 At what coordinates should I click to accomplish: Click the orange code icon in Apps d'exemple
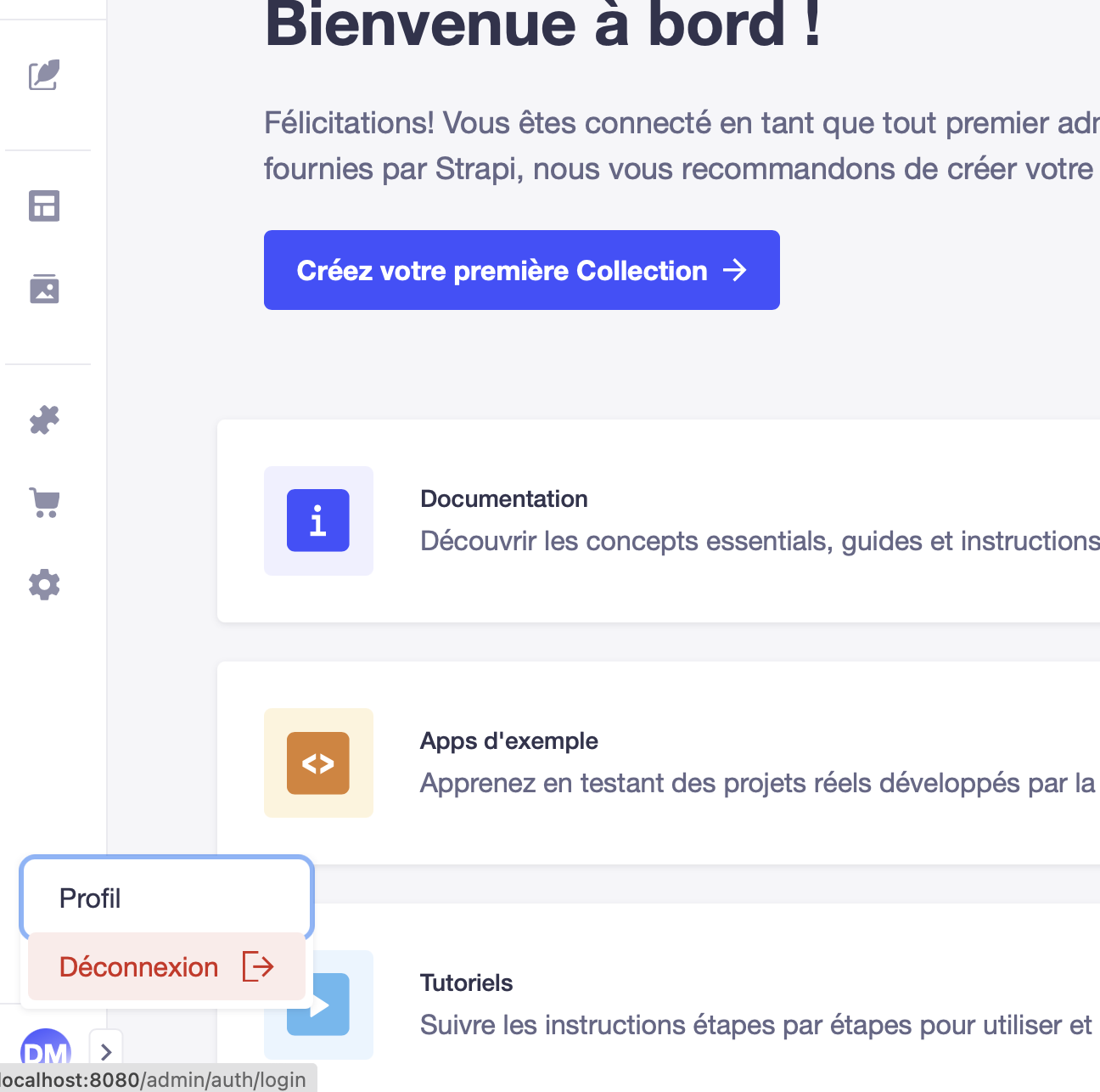[x=318, y=763]
